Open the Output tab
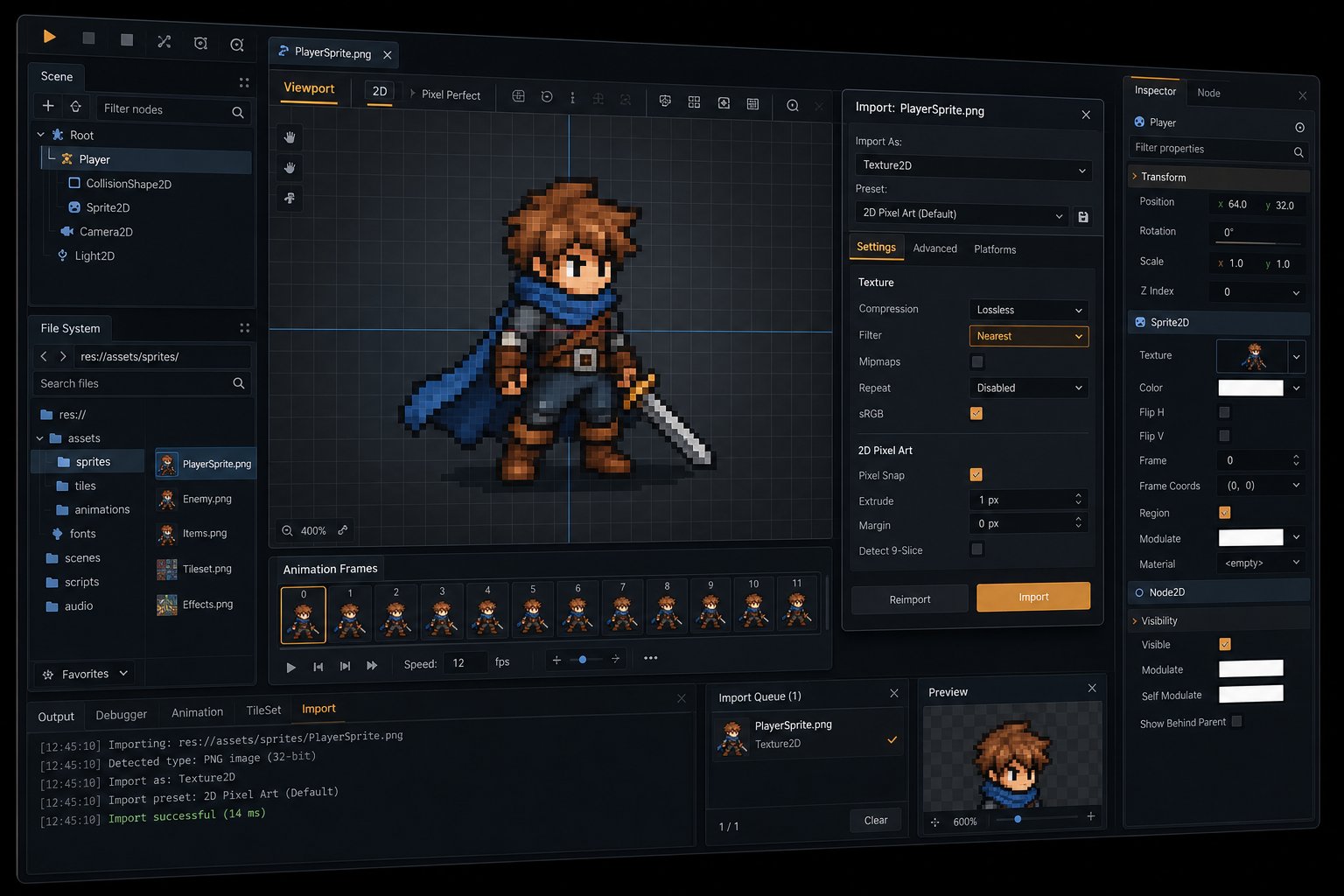 (x=56, y=717)
